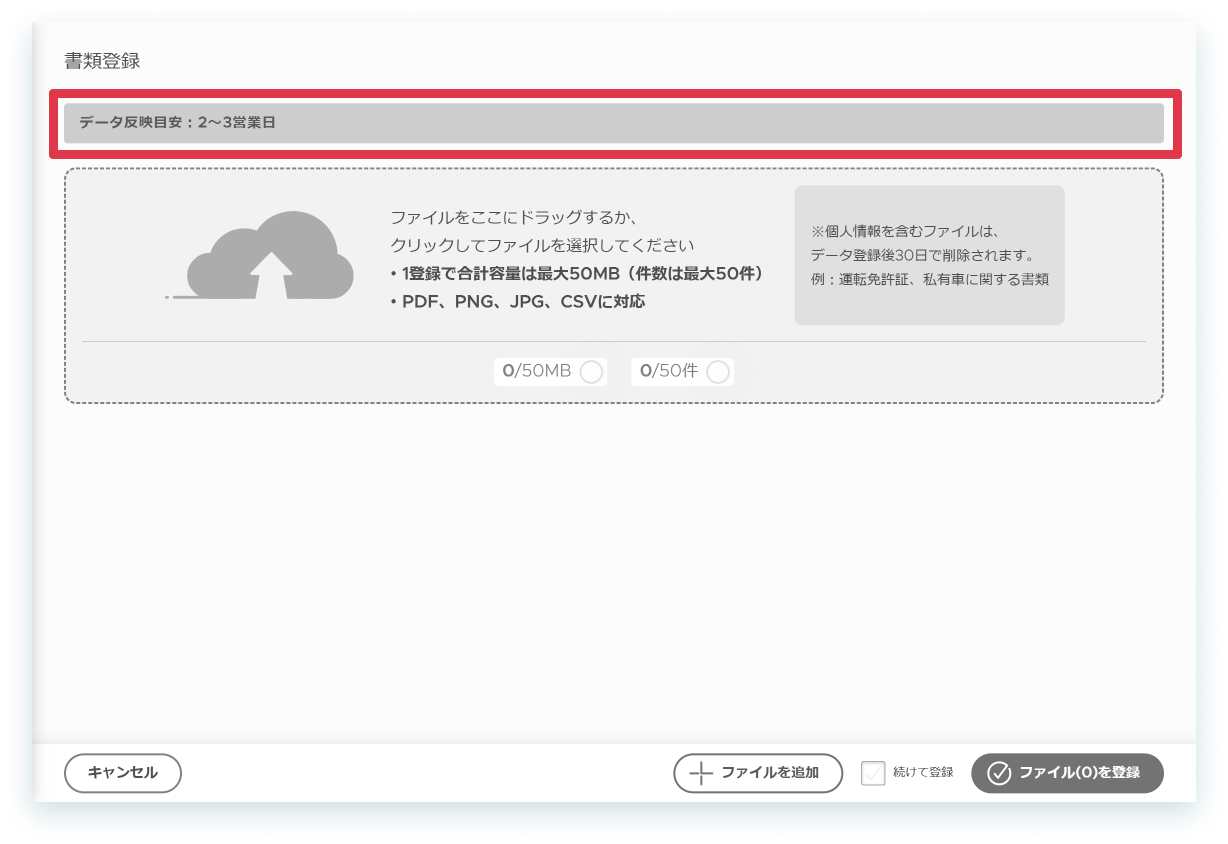
Task: Click the 例：運転免許証、私有車に関する書類 text
Action: click(x=930, y=279)
